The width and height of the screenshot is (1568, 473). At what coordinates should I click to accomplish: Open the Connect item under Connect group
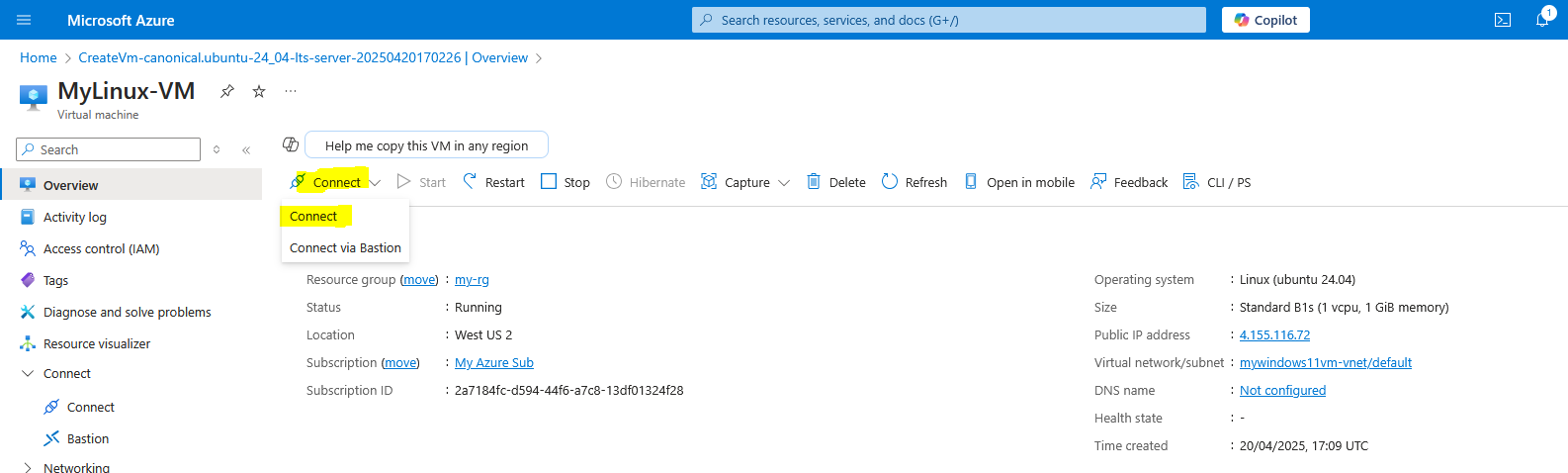tap(90, 407)
